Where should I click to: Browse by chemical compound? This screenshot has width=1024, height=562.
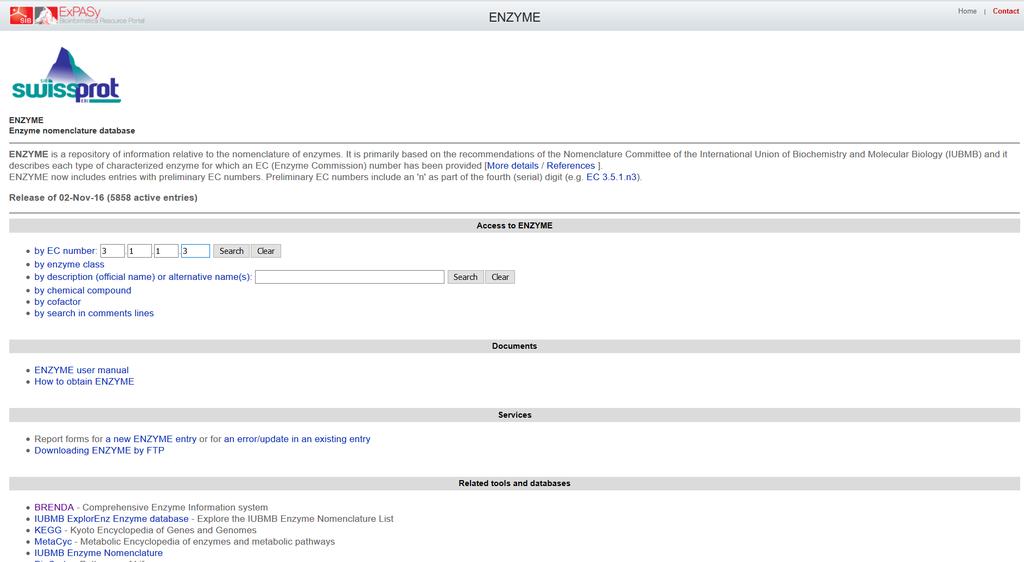coord(82,290)
